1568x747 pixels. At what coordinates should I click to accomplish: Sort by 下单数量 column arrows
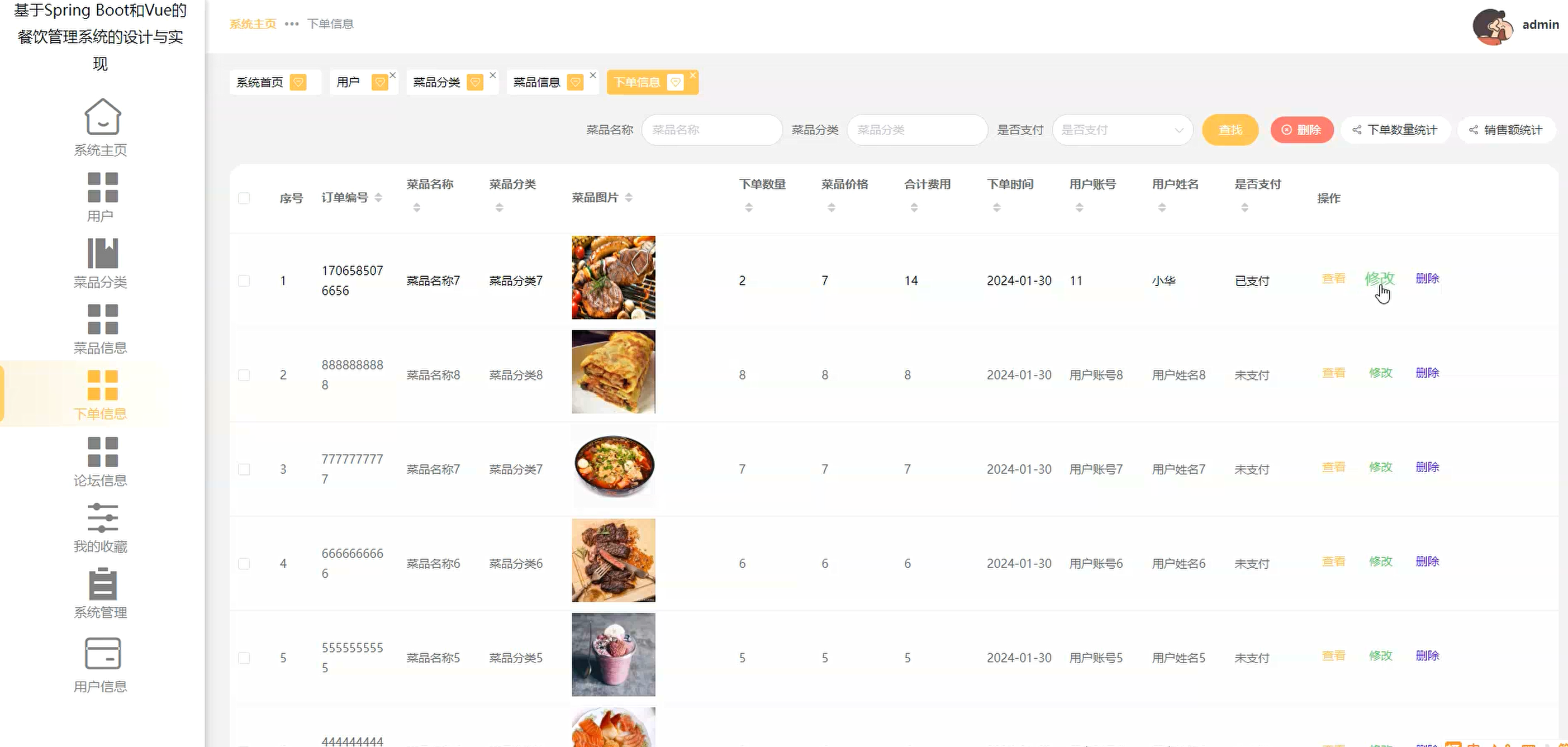[x=749, y=208]
